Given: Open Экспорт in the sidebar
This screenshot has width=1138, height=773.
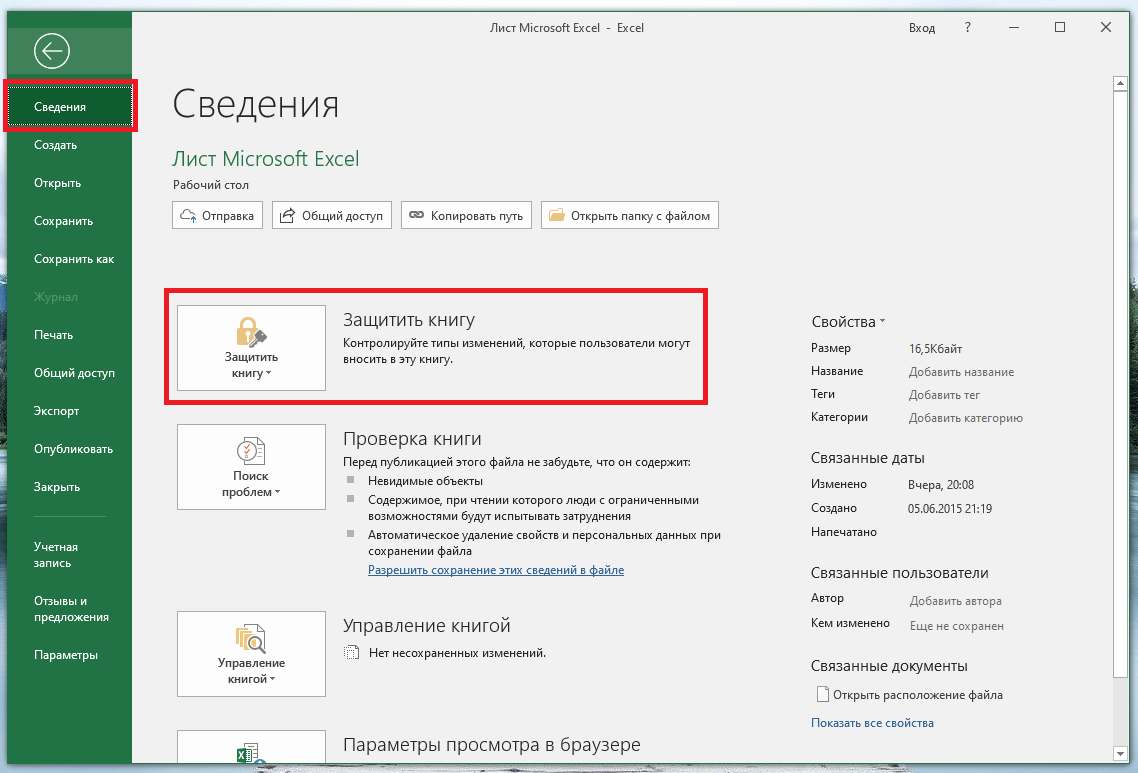Looking at the screenshot, I should click(70, 411).
